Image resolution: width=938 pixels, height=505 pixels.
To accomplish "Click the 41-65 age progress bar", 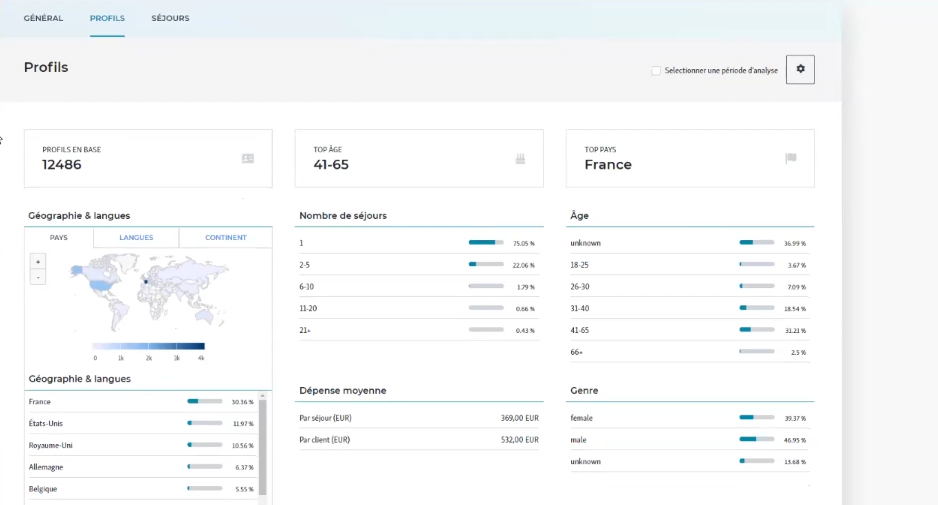I will click(x=756, y=329).
